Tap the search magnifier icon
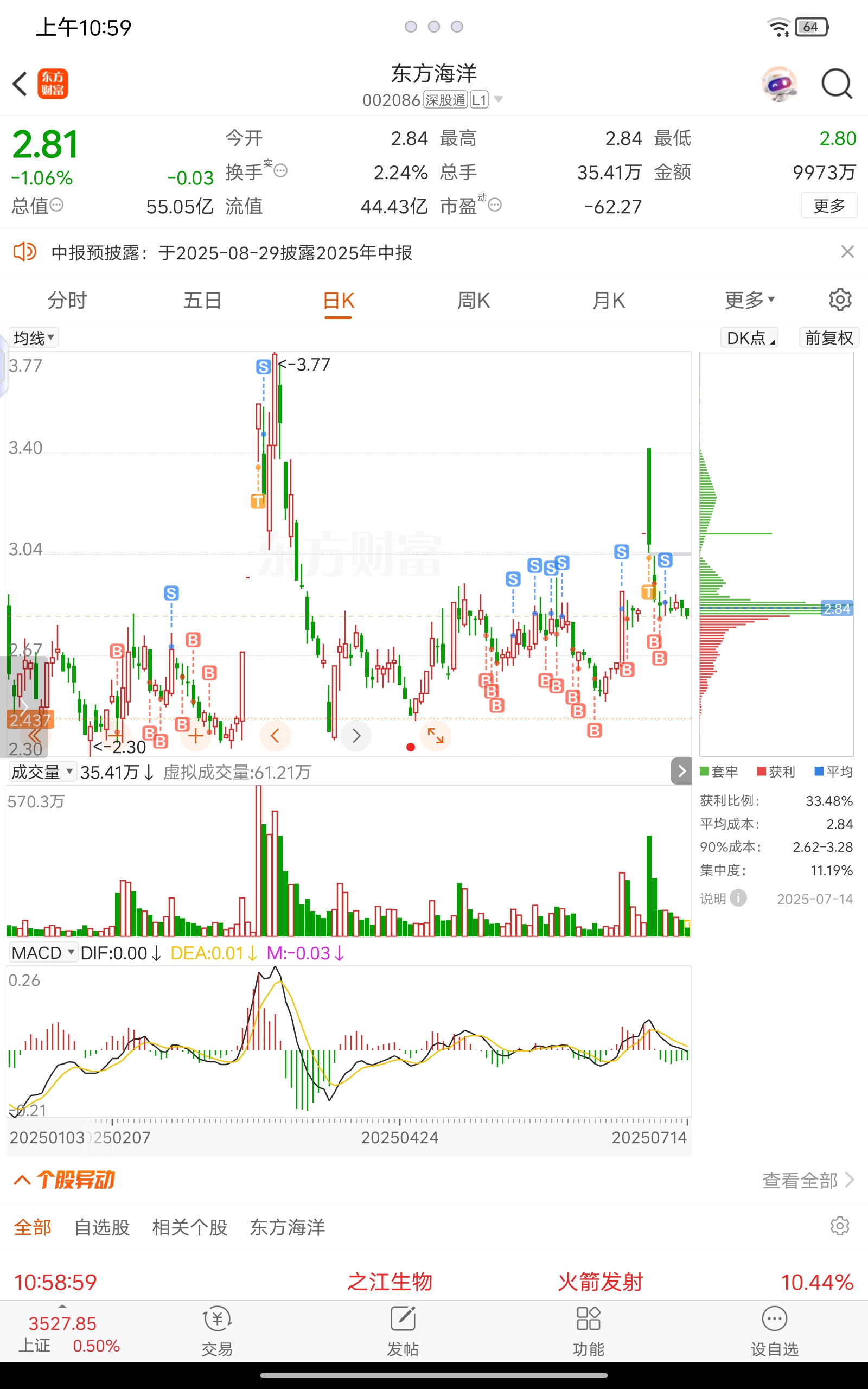The height and width of the screenshot is (1389, 868). [837, 84]
